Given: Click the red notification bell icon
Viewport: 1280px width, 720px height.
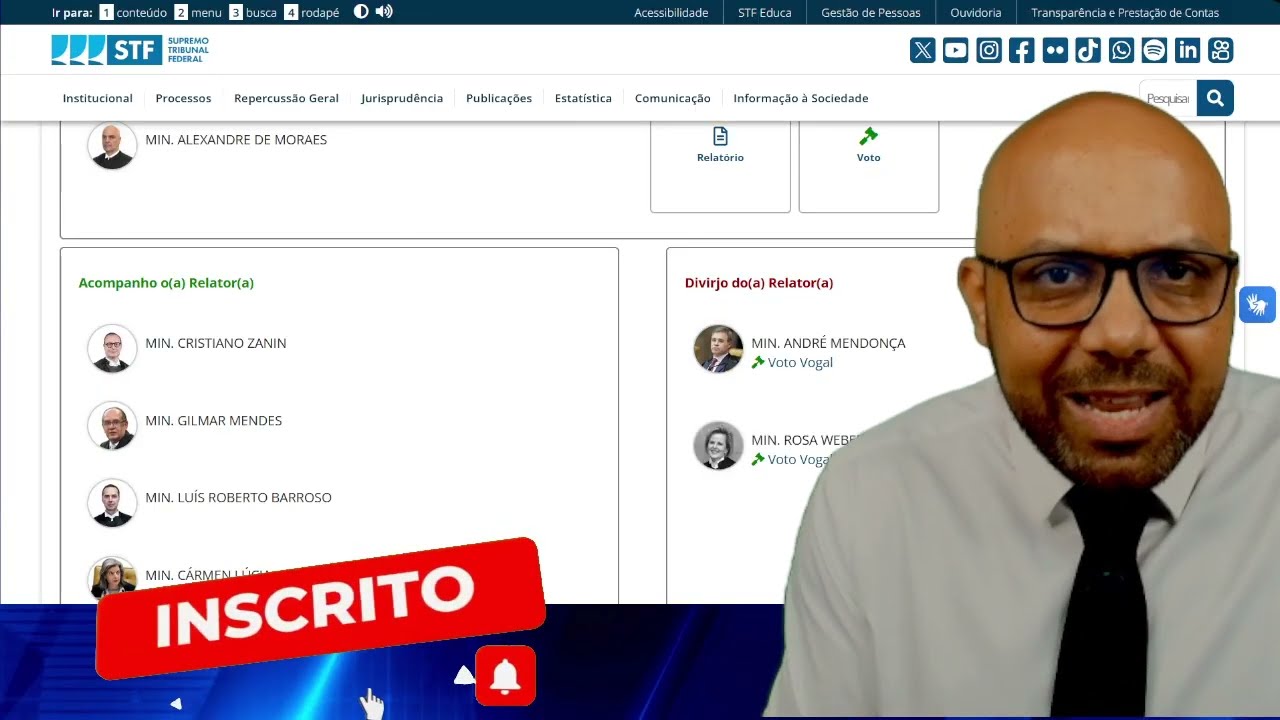Looking at the screenshot, I should [505, 676].
